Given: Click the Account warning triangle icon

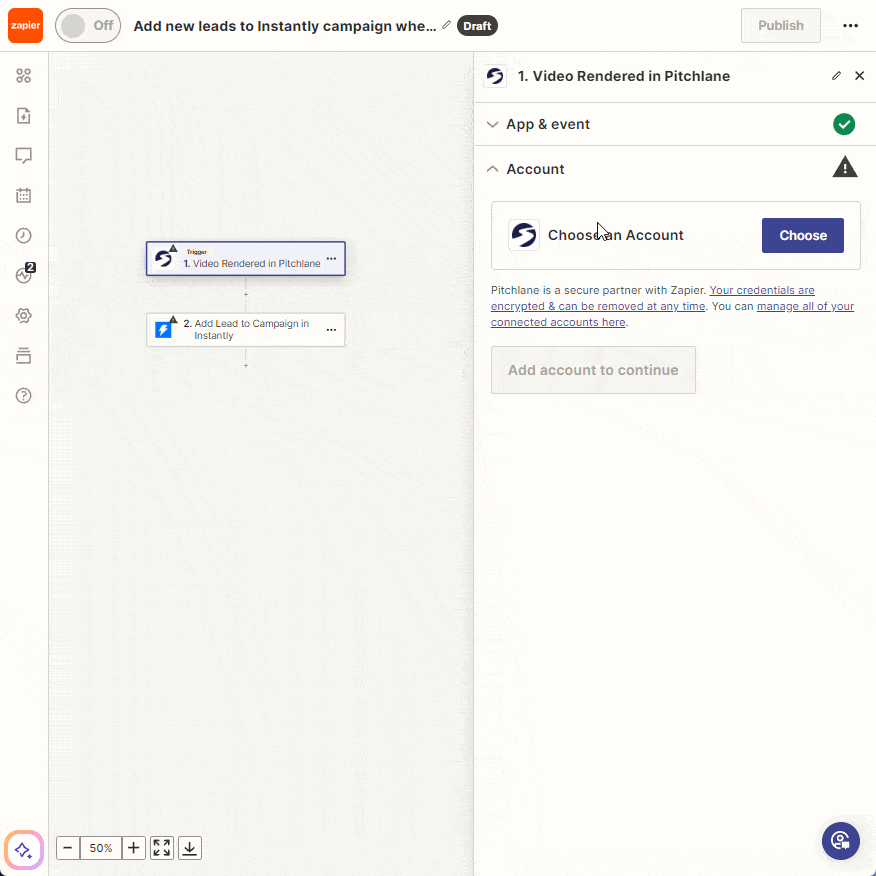Looking at the screenshot, I should click(x=845, y=167).
